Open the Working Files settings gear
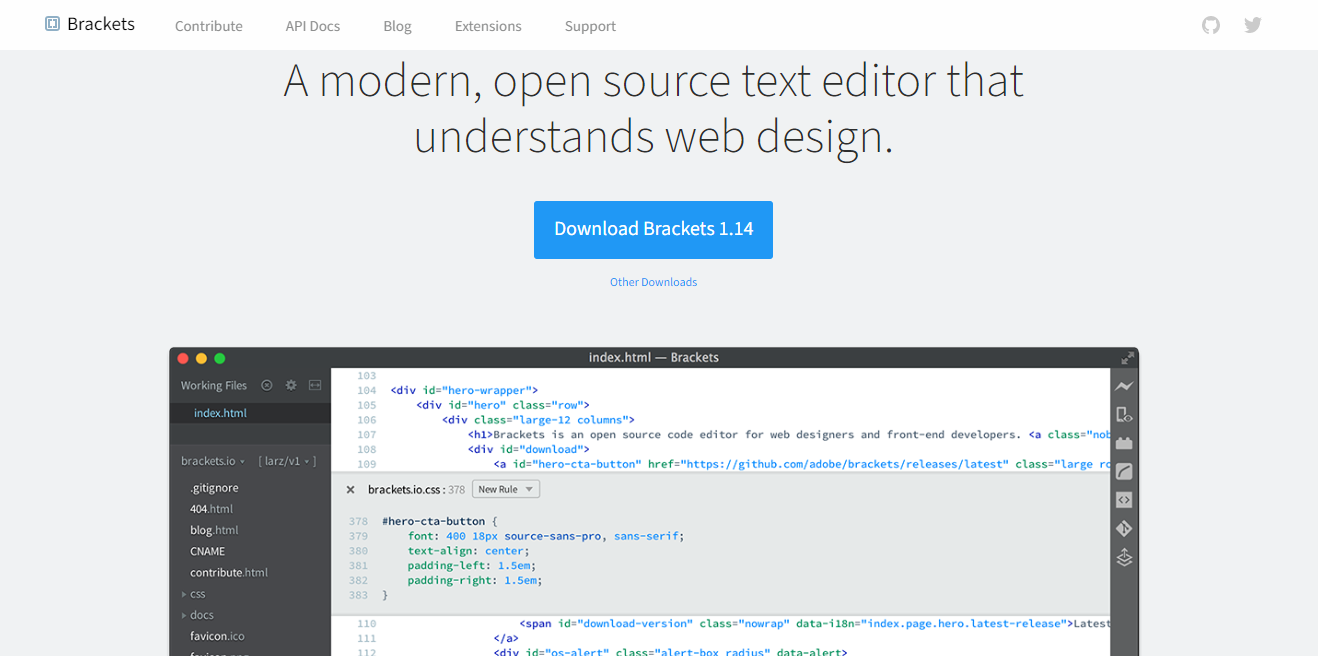Viewport: 1318px width, 656px height. click(x=291, y=385)
